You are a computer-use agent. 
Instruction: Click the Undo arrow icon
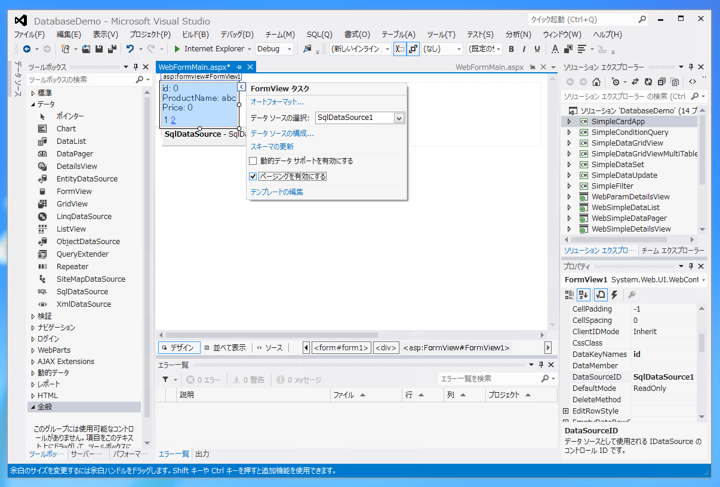(x=130, y=49)
